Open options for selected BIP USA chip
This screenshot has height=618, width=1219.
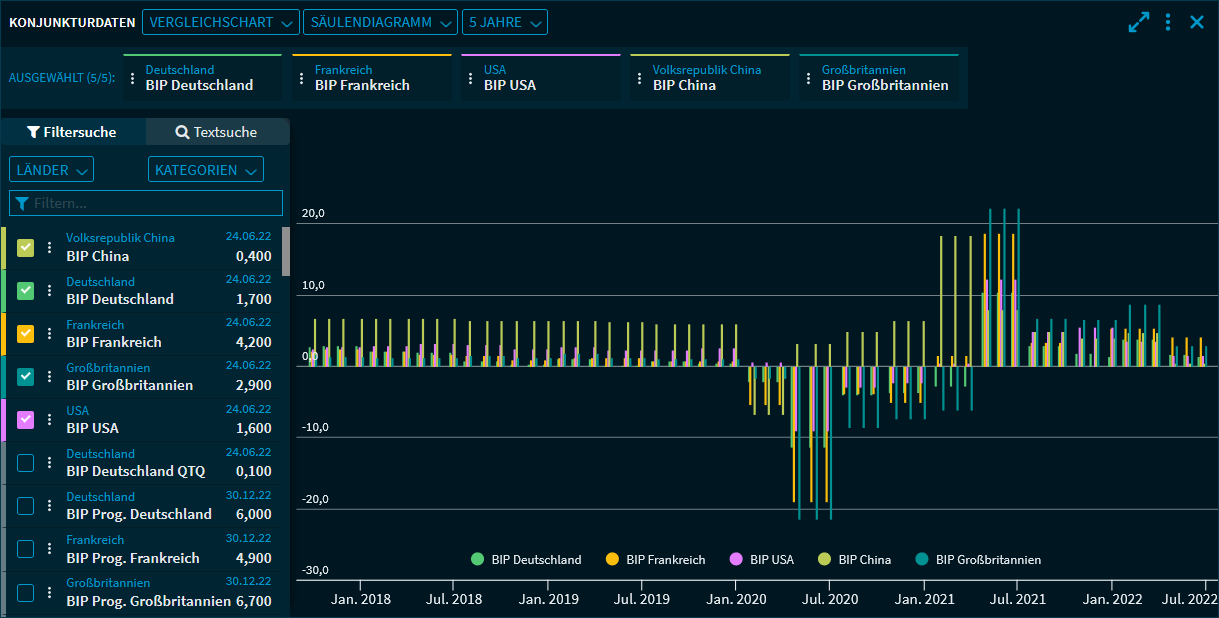click(471, 78)
